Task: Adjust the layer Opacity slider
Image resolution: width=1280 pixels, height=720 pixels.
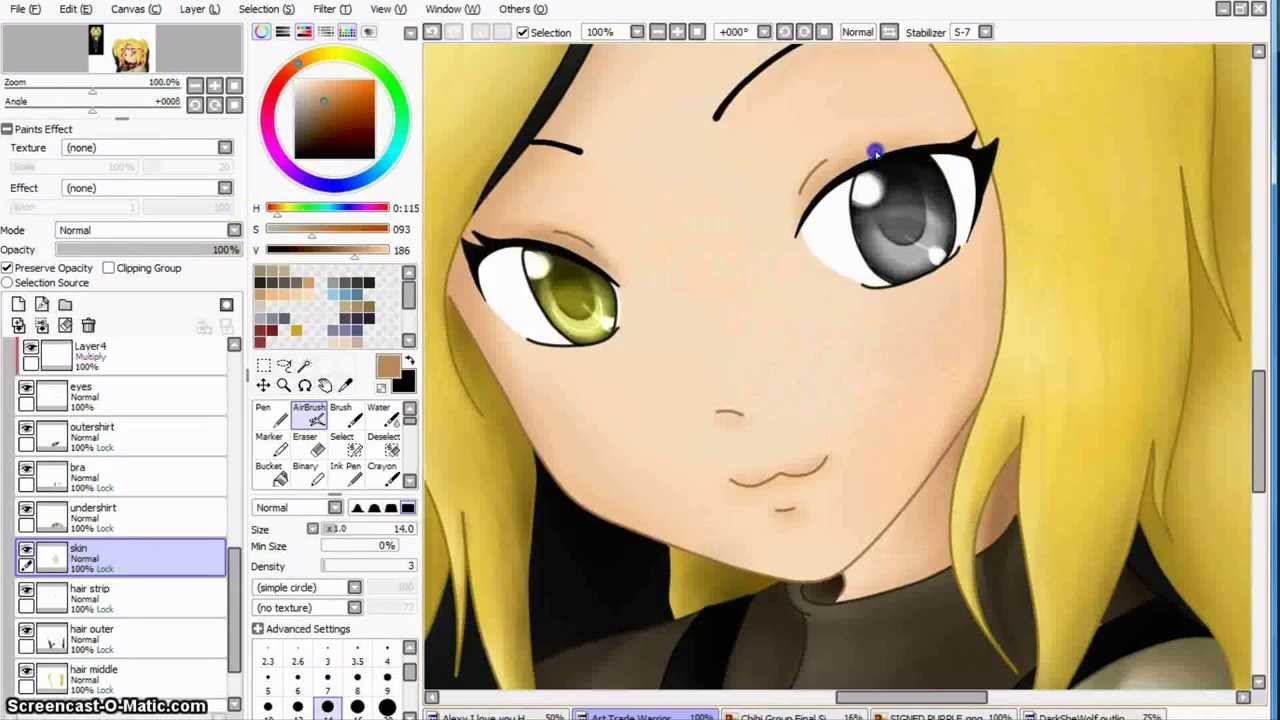Action: [148, 250]
